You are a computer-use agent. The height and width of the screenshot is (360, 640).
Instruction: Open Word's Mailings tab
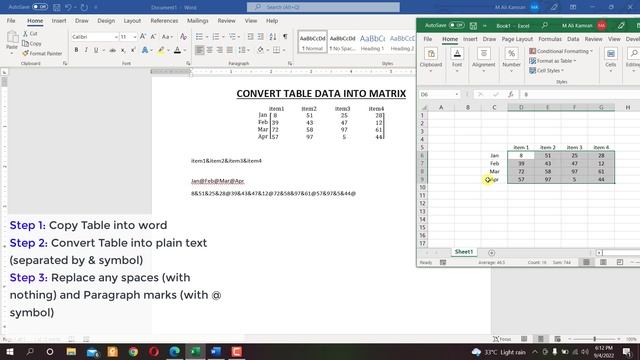click(198, 21)
